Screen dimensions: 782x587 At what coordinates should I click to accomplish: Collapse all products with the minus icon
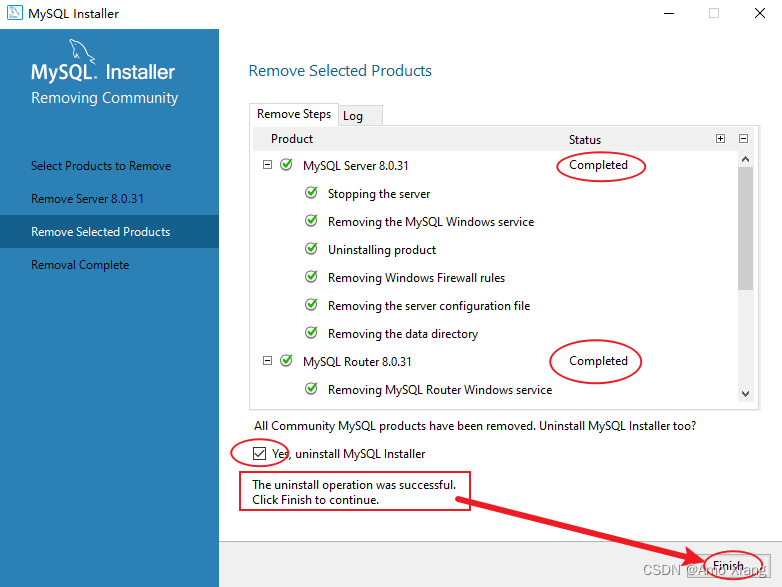pos(743,139)
